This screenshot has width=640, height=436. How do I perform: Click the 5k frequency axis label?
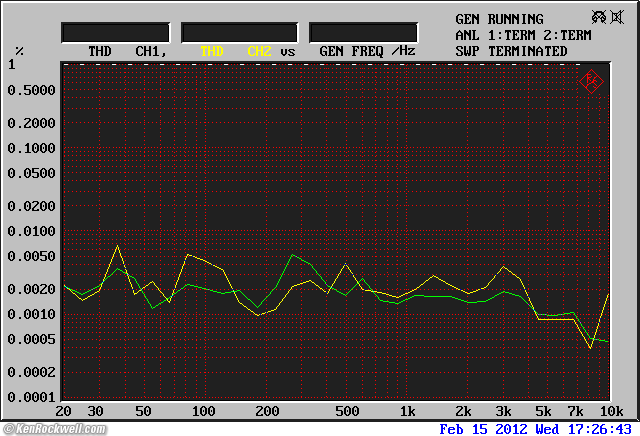pos(543,411)
